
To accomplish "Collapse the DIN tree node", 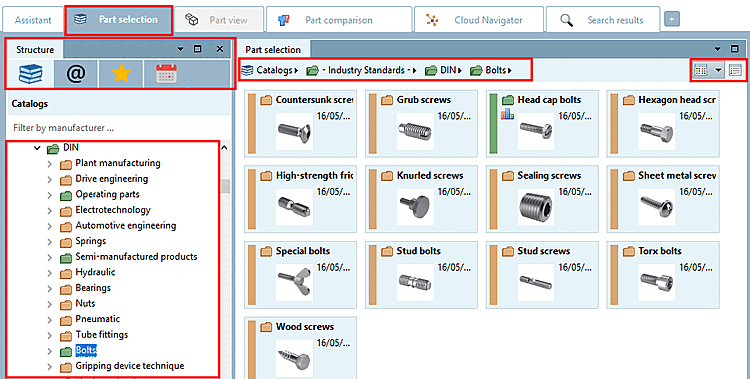I will click(37, 148).
